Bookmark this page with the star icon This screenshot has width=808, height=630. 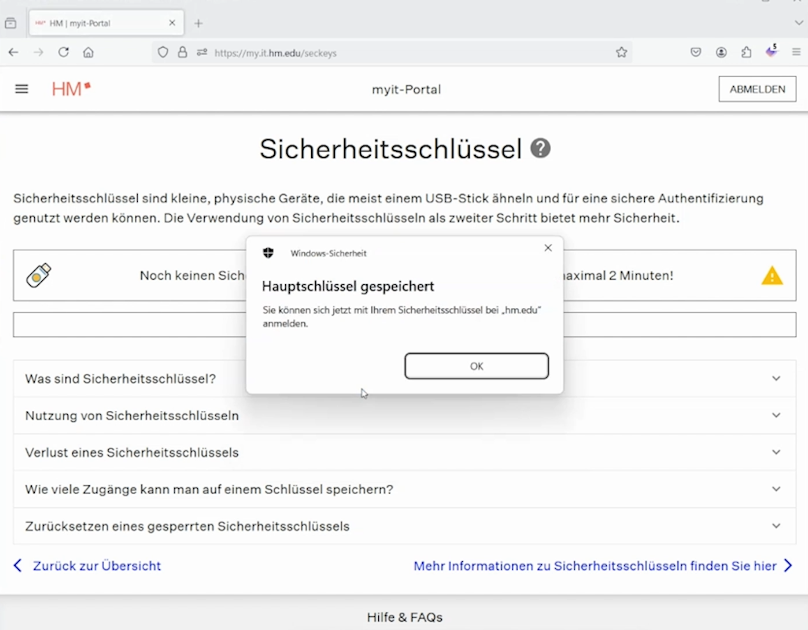621,52
